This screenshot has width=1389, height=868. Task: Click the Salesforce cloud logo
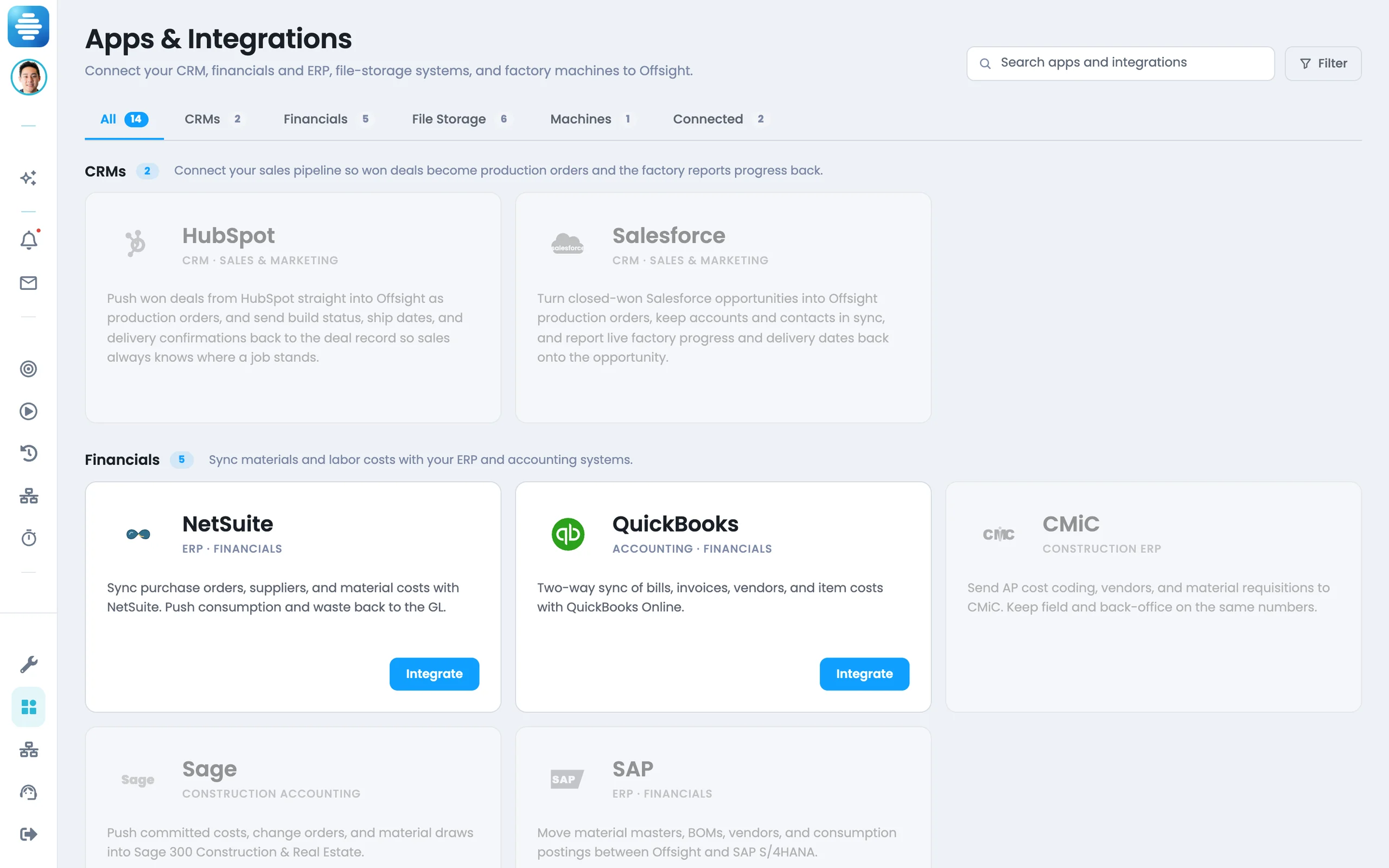(568, 244)
